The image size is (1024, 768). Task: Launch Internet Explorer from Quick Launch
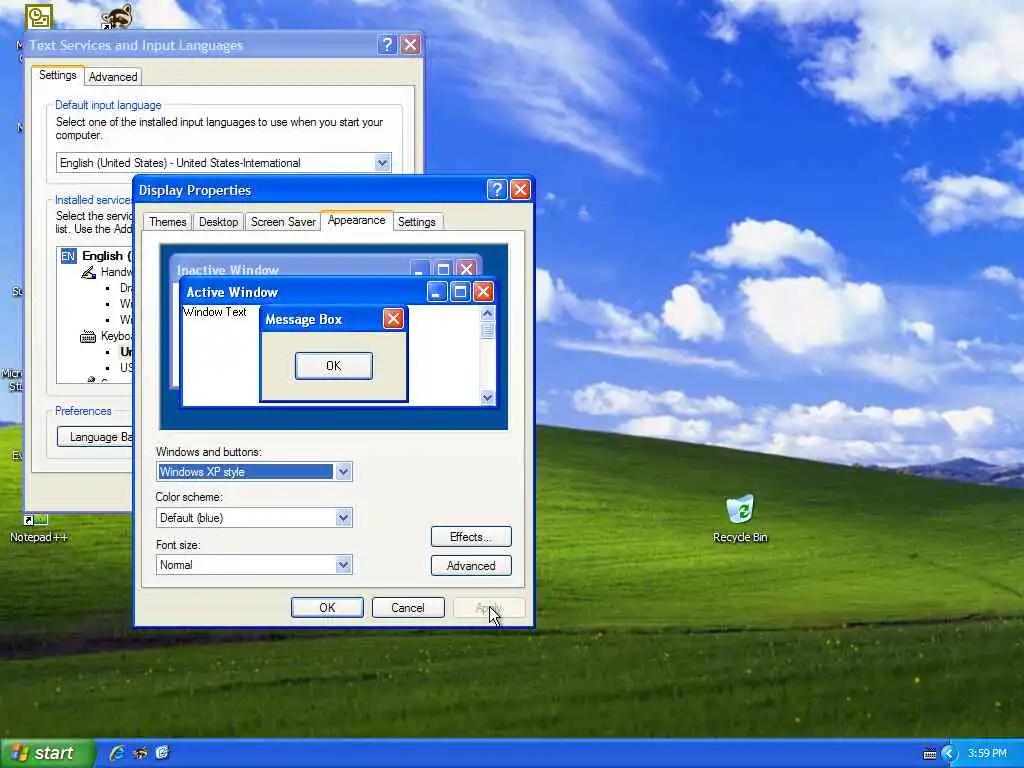pyautogui.click(x=117, y=753)
